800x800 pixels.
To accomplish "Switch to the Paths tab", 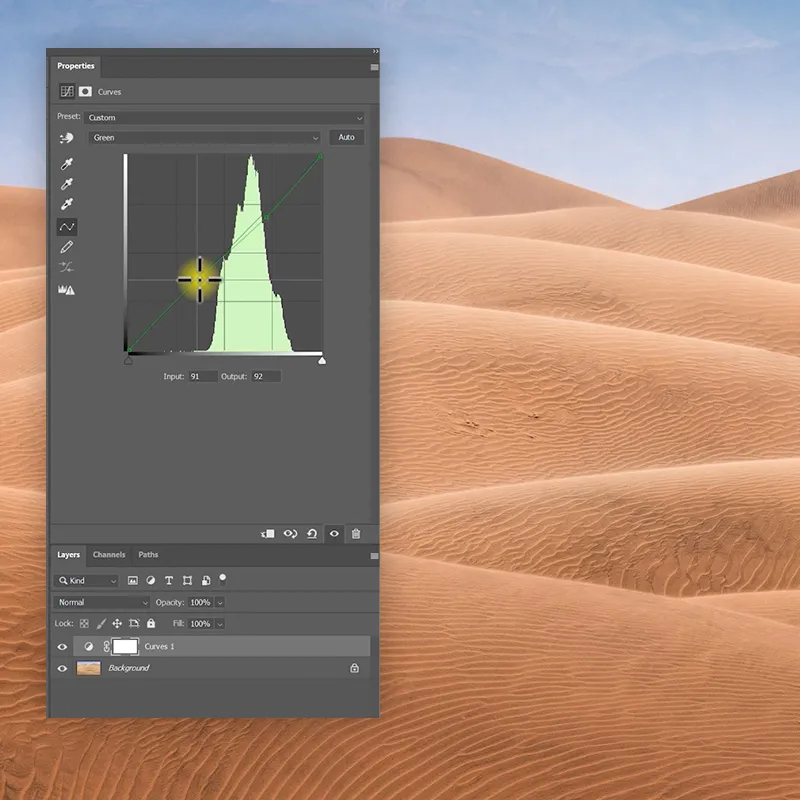I will [x=148, y=555].
